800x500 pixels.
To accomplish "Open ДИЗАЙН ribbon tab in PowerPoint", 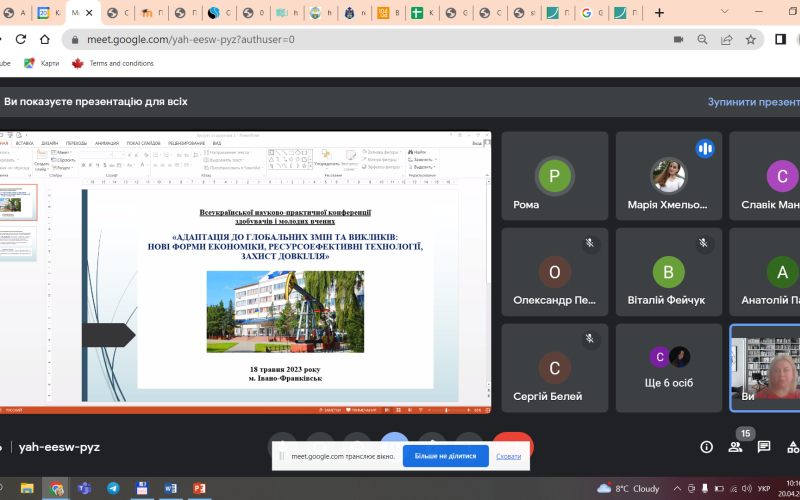I will 49,143.
